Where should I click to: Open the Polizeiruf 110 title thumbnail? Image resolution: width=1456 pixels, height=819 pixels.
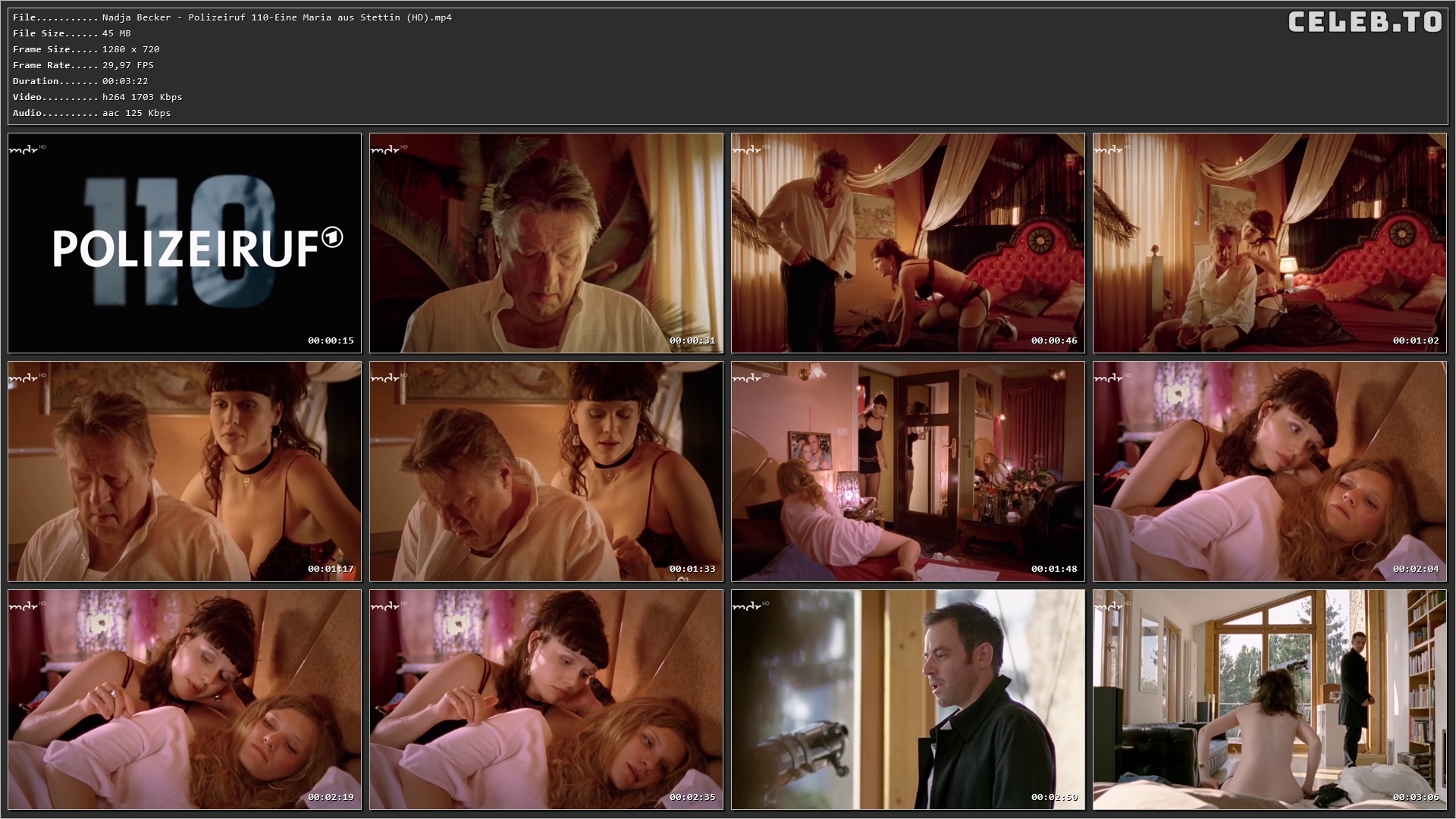coord(184,243)
